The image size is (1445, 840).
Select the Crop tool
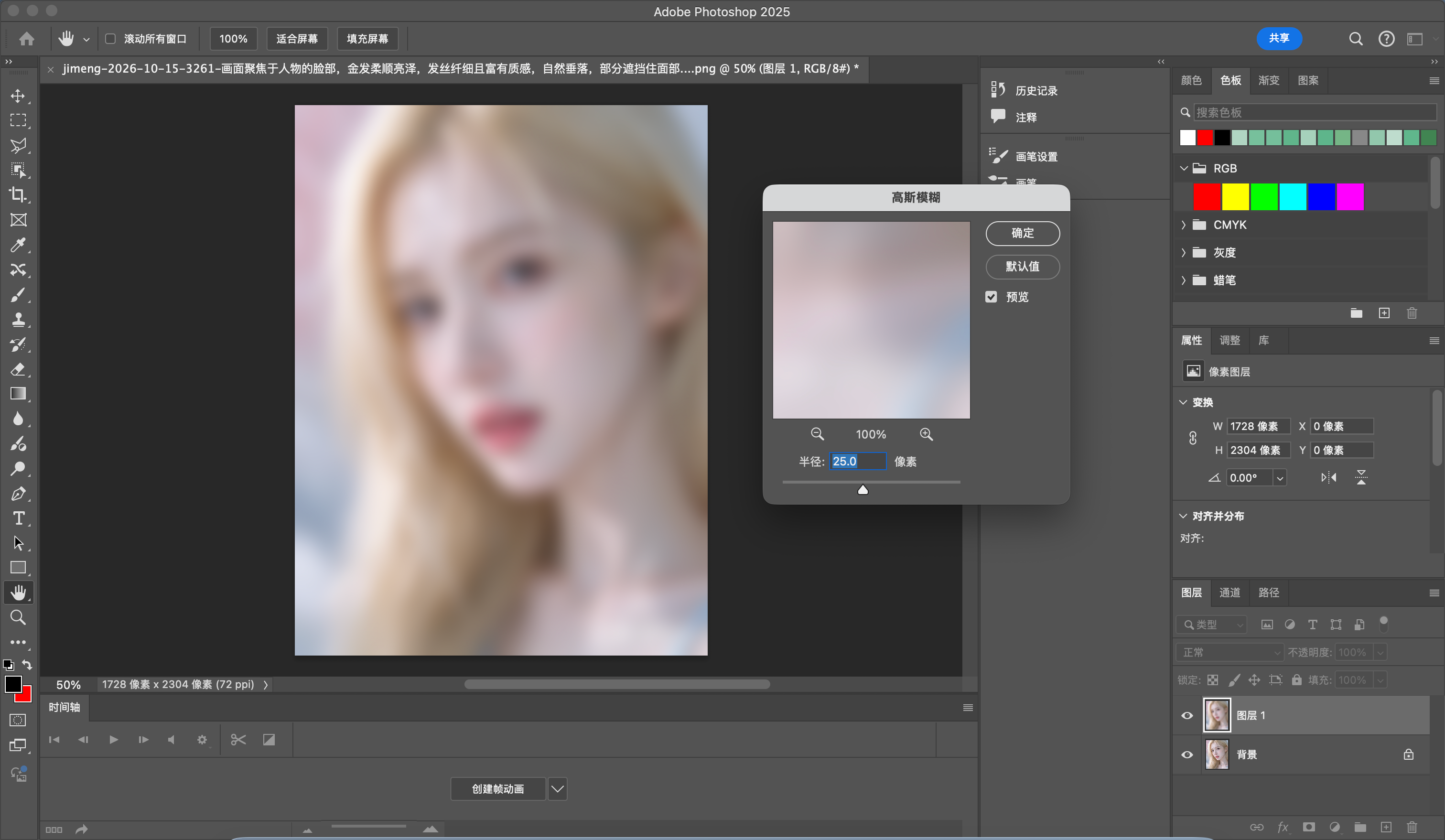[x=18, y=195]
